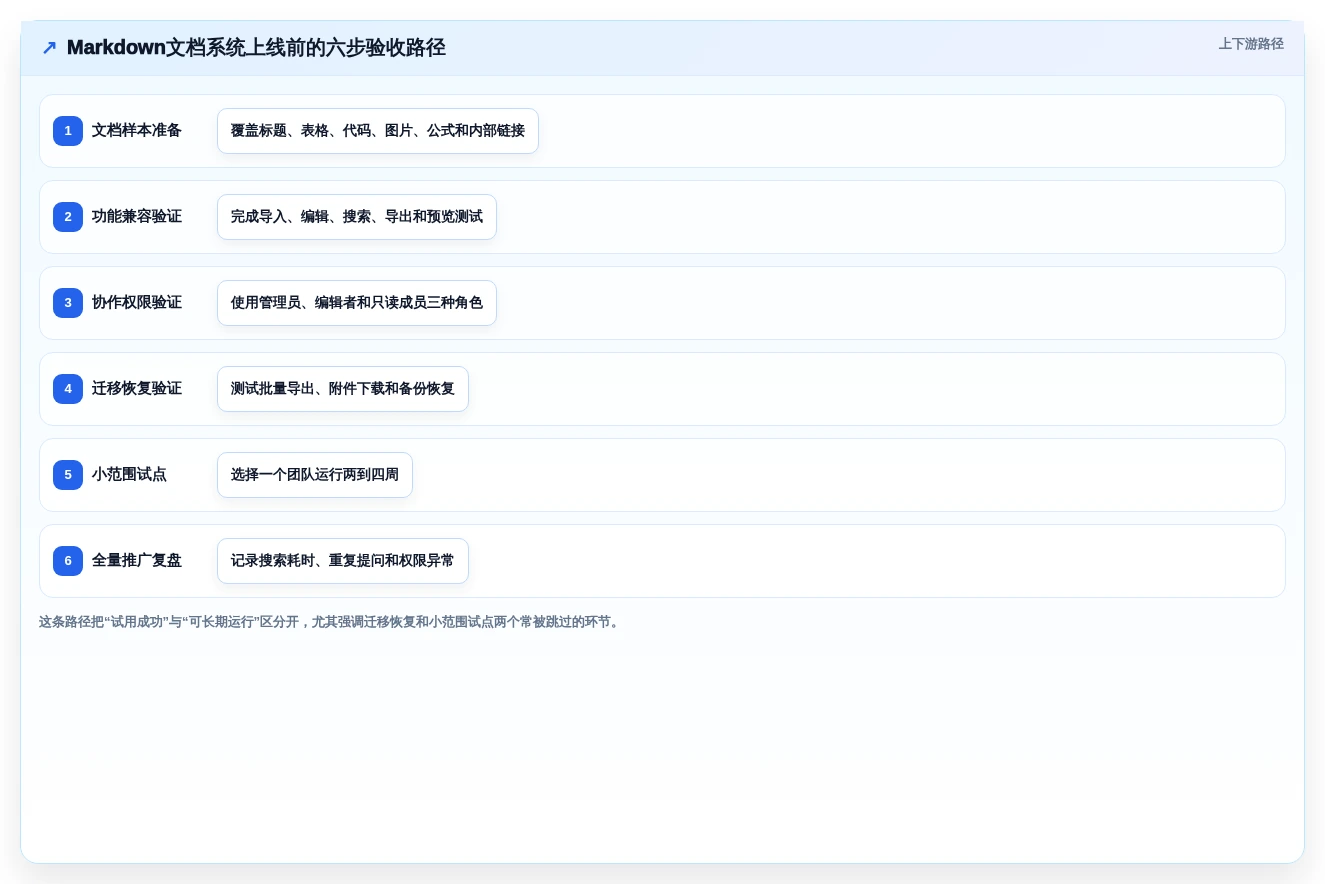Select step number badge 4
The image size is (1325, 884).
click(x=68, y=389)
